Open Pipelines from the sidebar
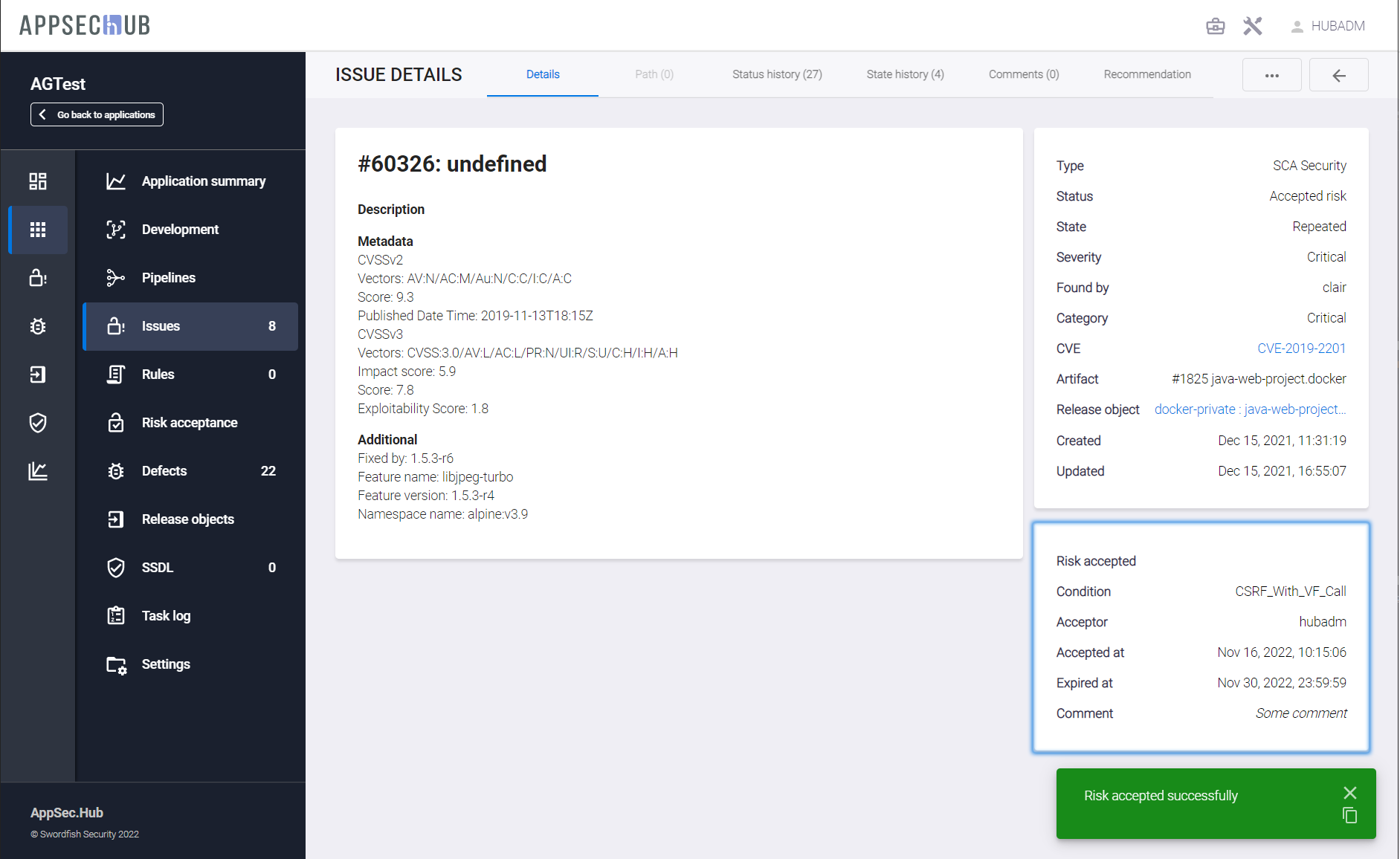Screen dimensions: 1400x859 coord(169,278)
